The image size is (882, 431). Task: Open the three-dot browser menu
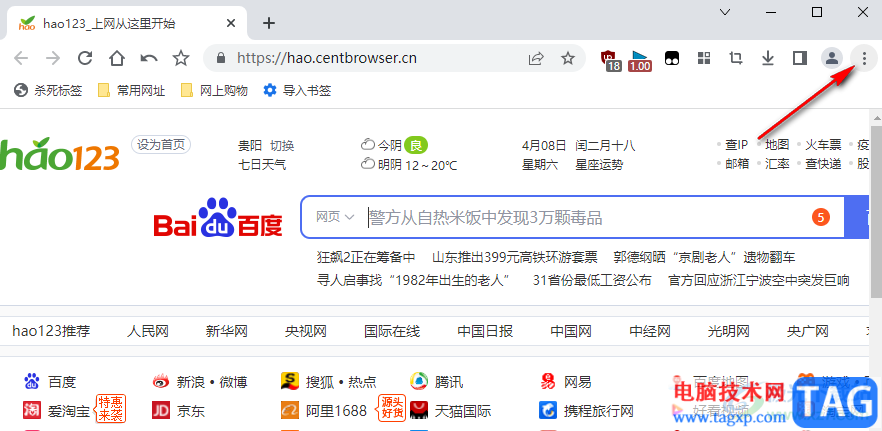coord(864,58)
